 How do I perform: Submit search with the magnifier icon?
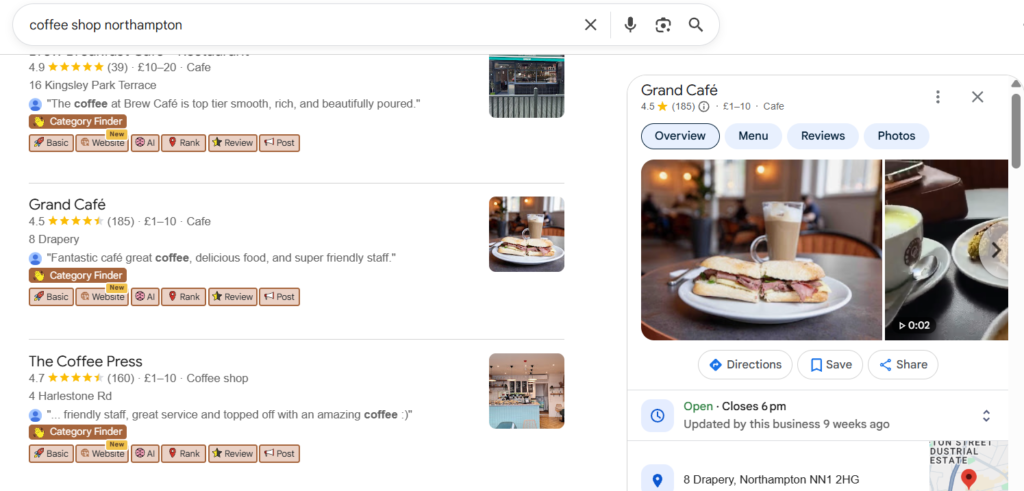point(696,25)
